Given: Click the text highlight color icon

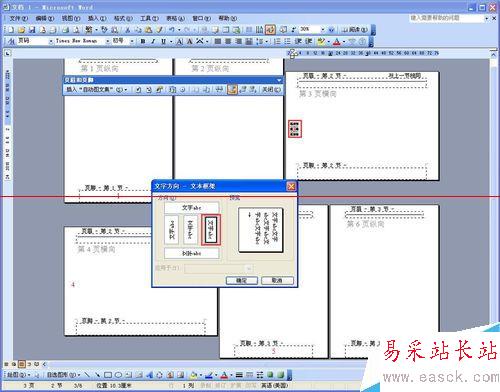Looking at the screenshot, I should click(321, 41).
